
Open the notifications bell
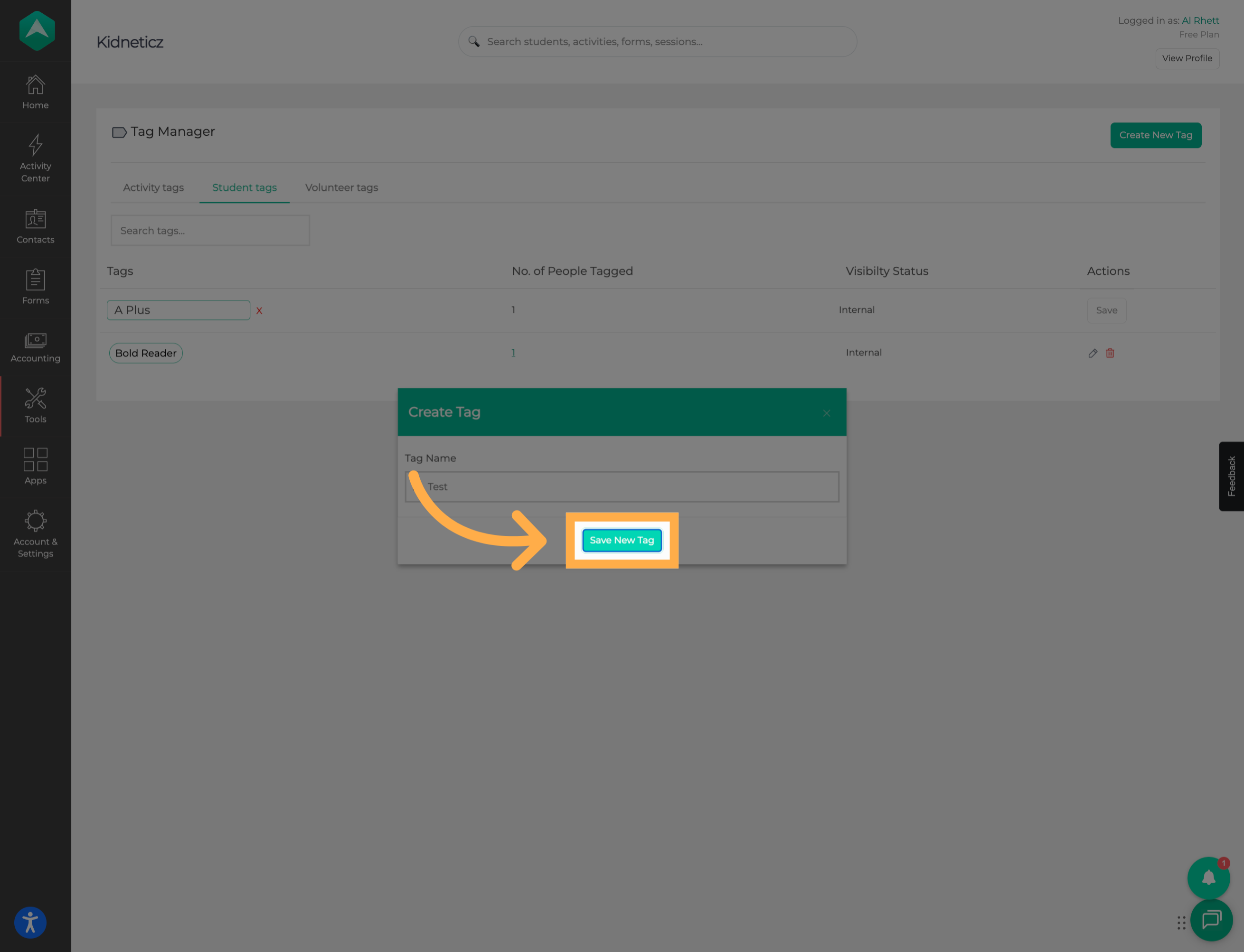coord(1208,877)
